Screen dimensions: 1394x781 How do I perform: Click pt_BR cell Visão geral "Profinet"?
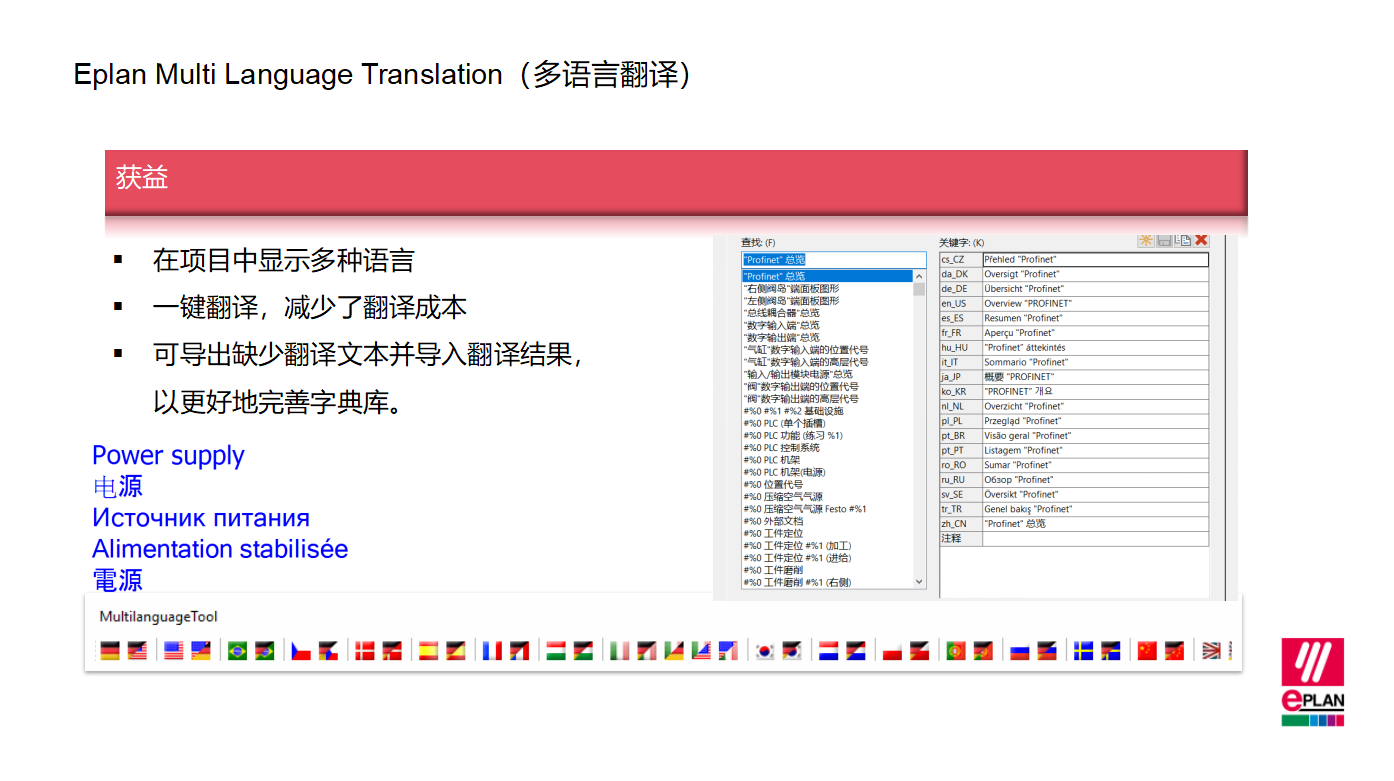point(1095,436)
